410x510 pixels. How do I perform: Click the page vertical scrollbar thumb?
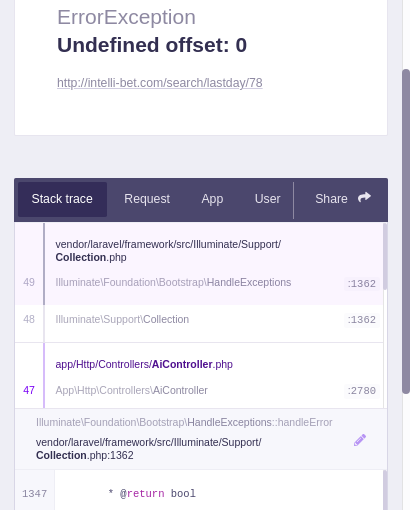[x=406, y=232]
